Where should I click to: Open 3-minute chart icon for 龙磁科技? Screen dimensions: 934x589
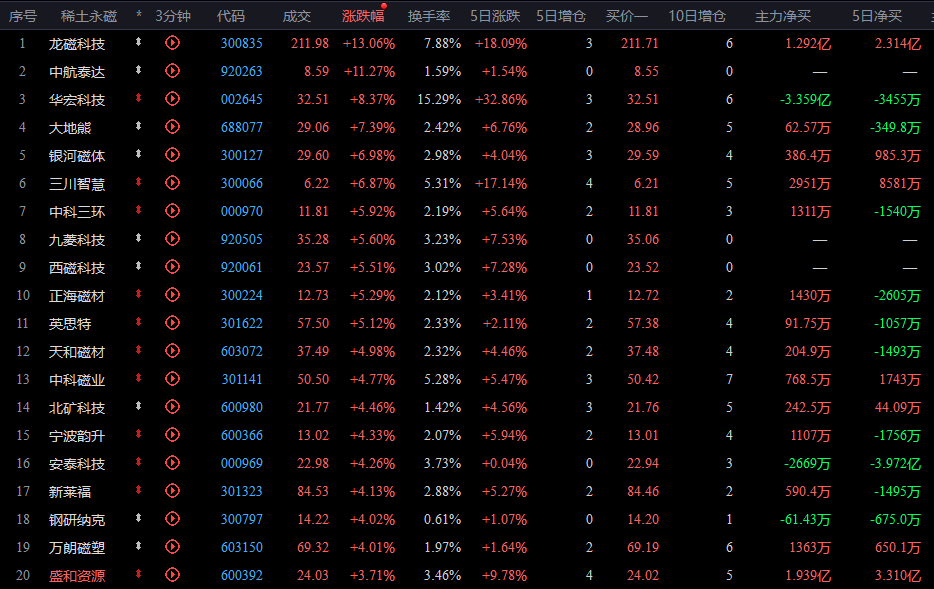(172, 43)
